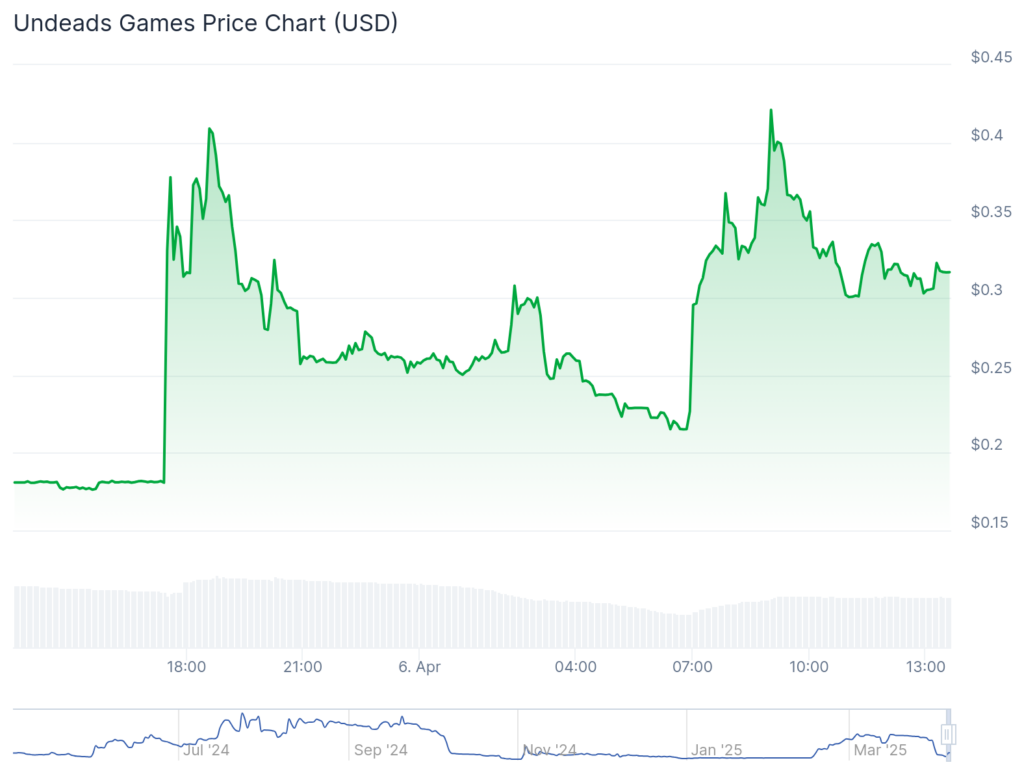Select the 07:00 time axis label
Viewport: 1024px width, 780px height.
coord(692,666)
